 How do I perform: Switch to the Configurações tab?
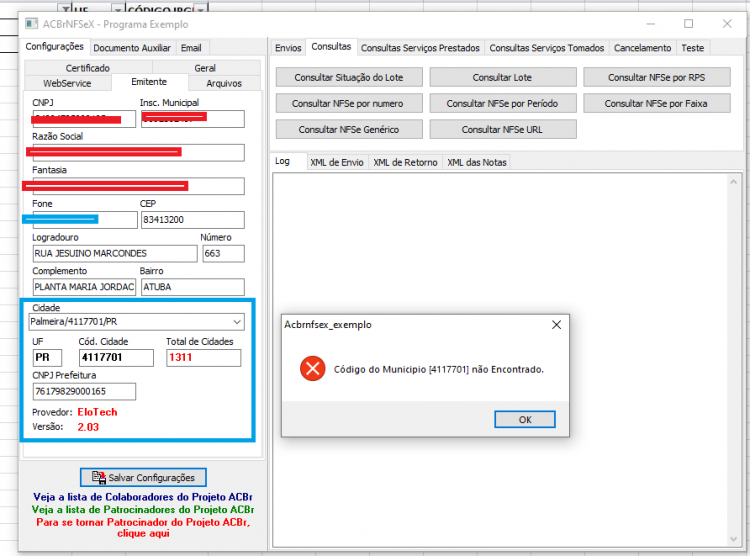[x=55, y=46]
